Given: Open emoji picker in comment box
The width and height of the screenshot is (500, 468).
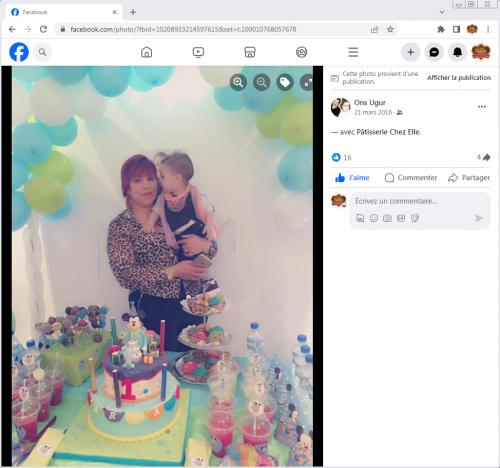Looking at the screenshot, I should [x=374, y=218].
